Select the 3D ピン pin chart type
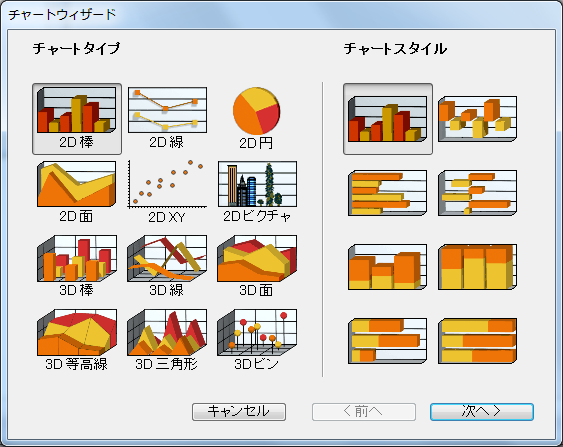 point(257,340)
